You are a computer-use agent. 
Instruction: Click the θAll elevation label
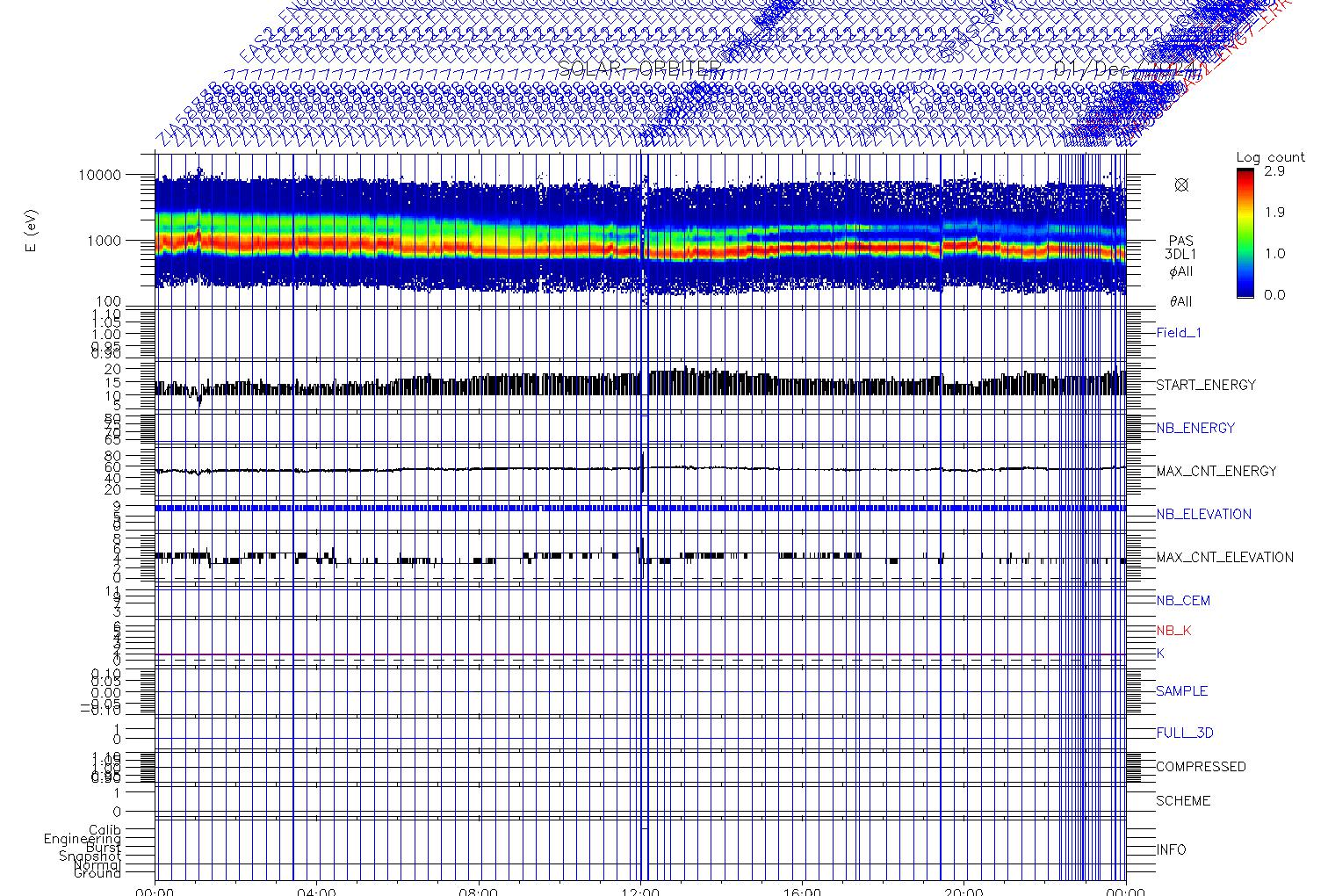pos(1181,301)
